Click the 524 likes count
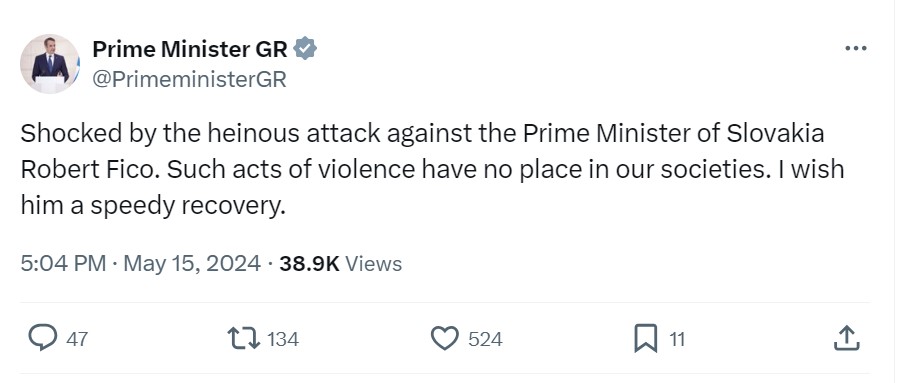Screen dimensions: 905x383 click(x=485, y=339)
